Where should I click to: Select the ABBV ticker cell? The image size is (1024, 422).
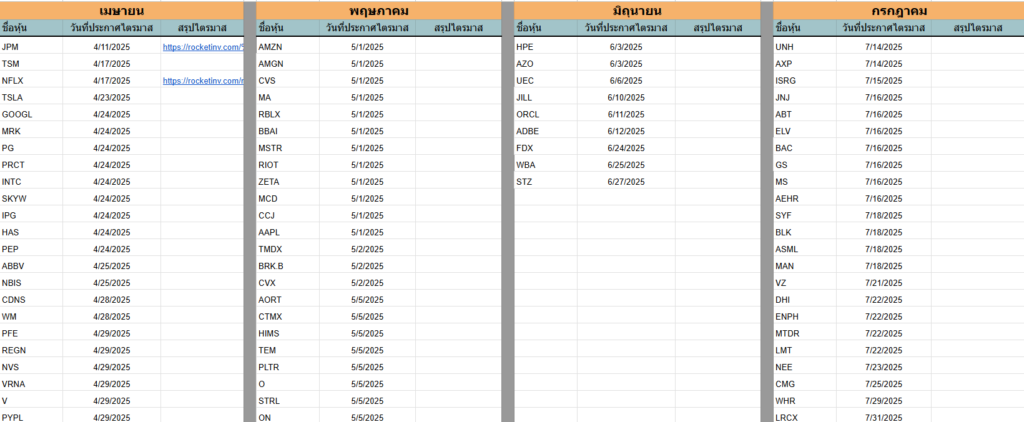coord(31,266)
